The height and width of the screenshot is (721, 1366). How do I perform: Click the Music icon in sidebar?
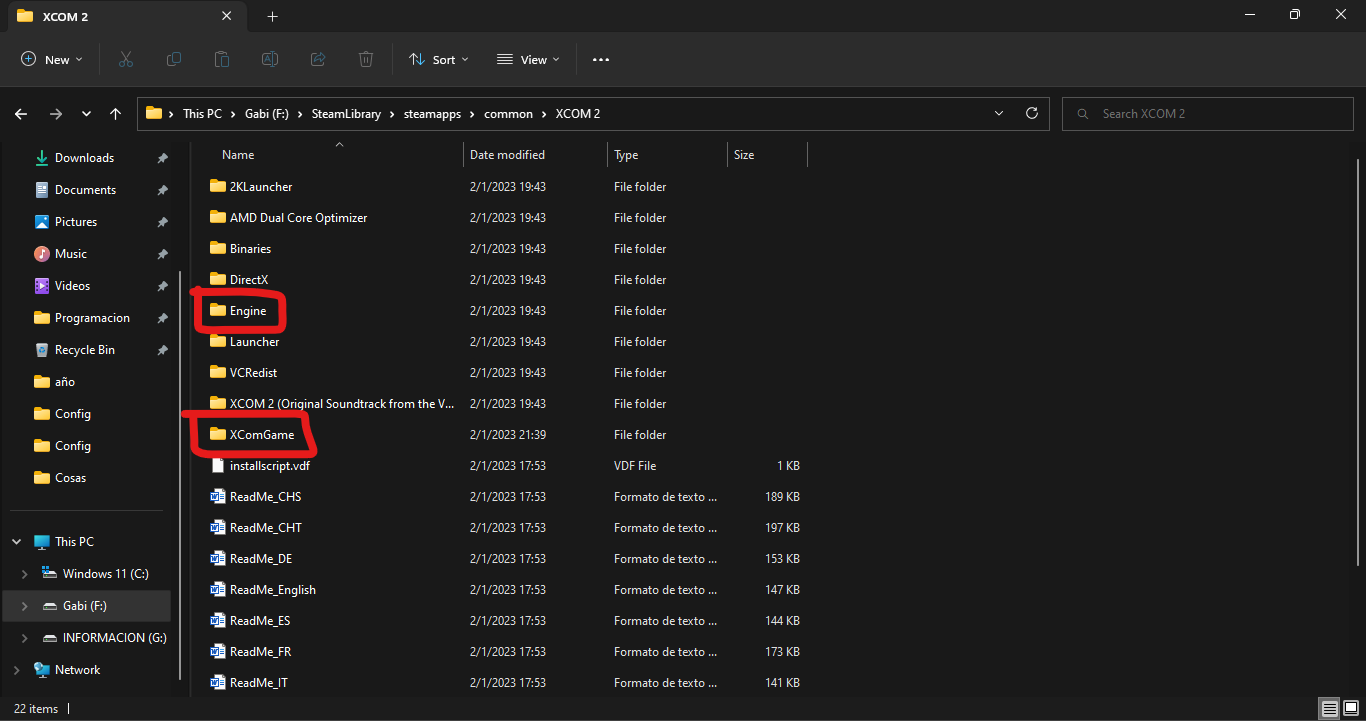(x=42, y=254)
